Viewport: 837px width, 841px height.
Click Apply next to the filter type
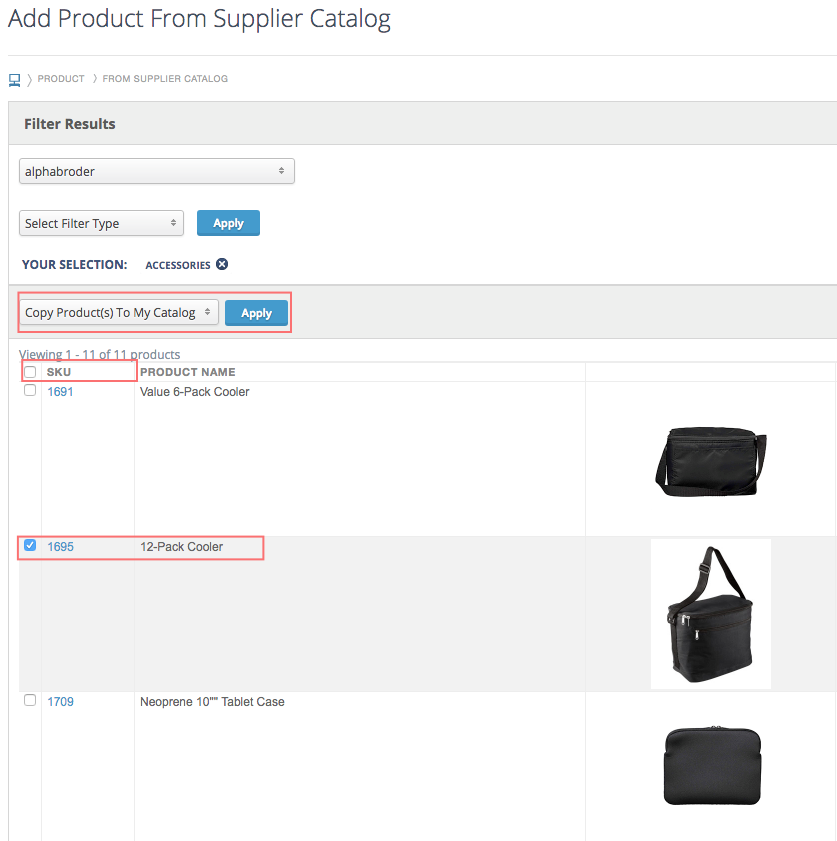(228, 223)
